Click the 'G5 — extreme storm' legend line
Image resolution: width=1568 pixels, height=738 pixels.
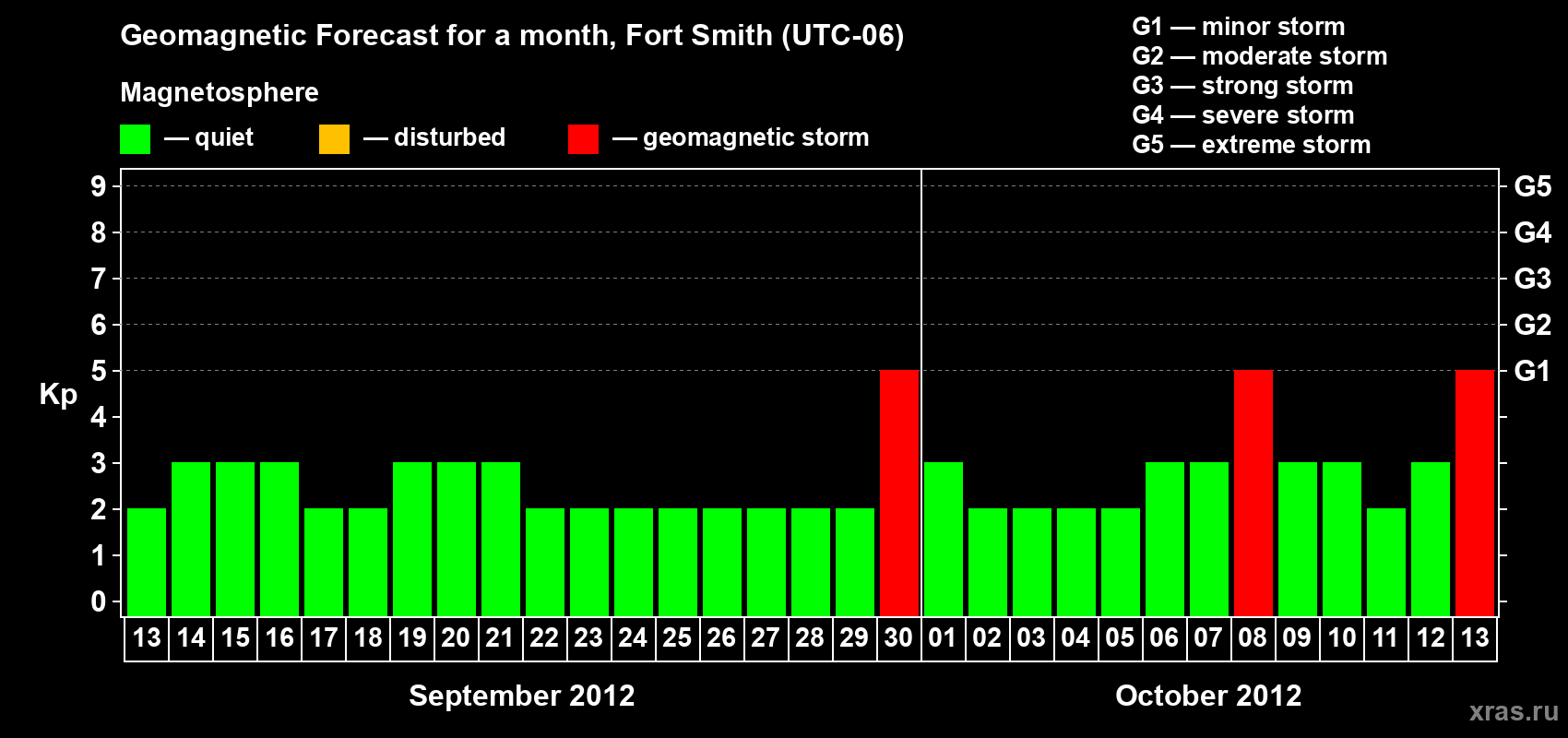coord(1251,145)
